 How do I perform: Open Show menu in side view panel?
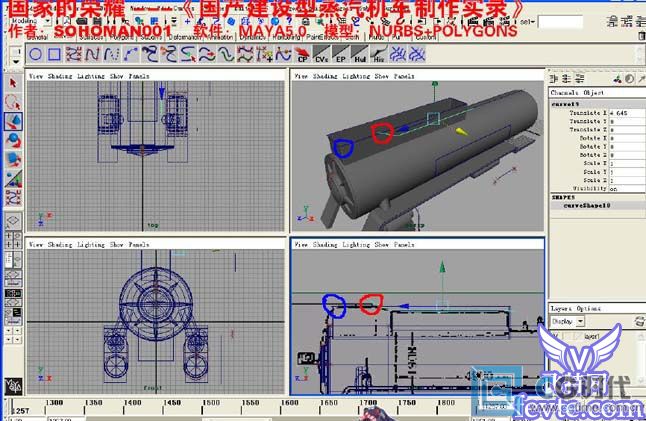click(x=382, y=245)
